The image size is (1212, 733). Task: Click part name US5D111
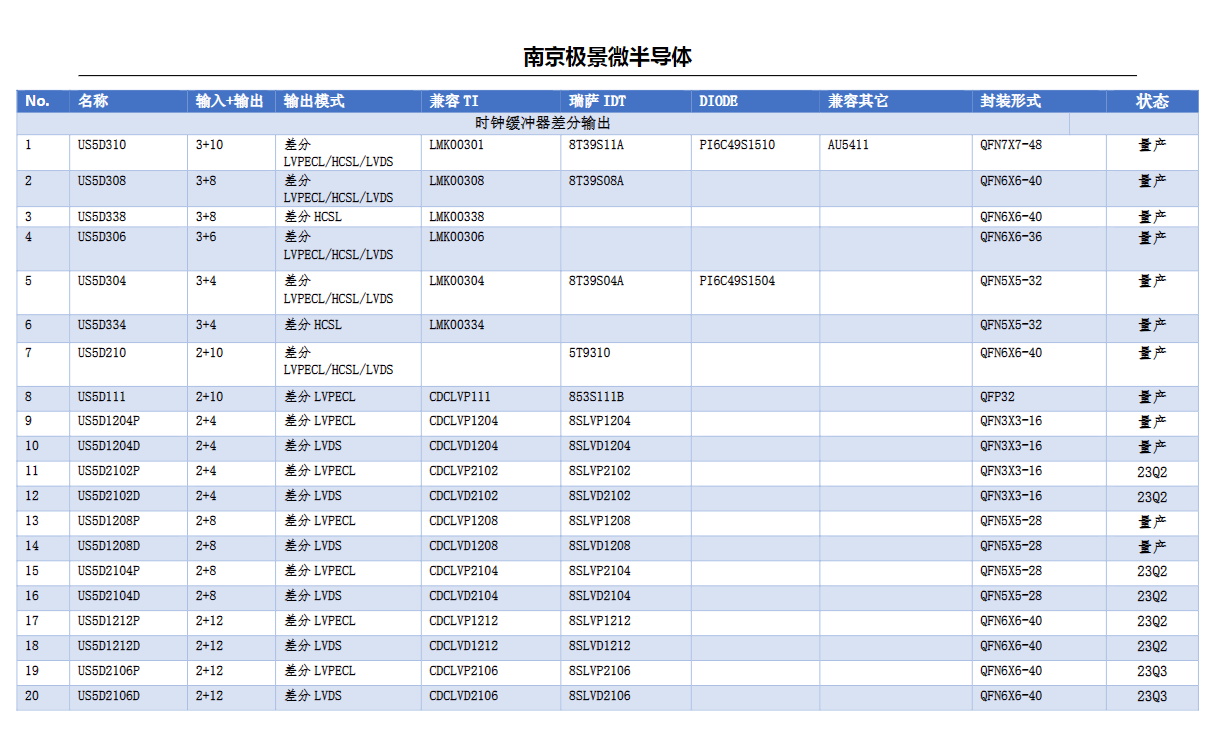click(102, 397)
